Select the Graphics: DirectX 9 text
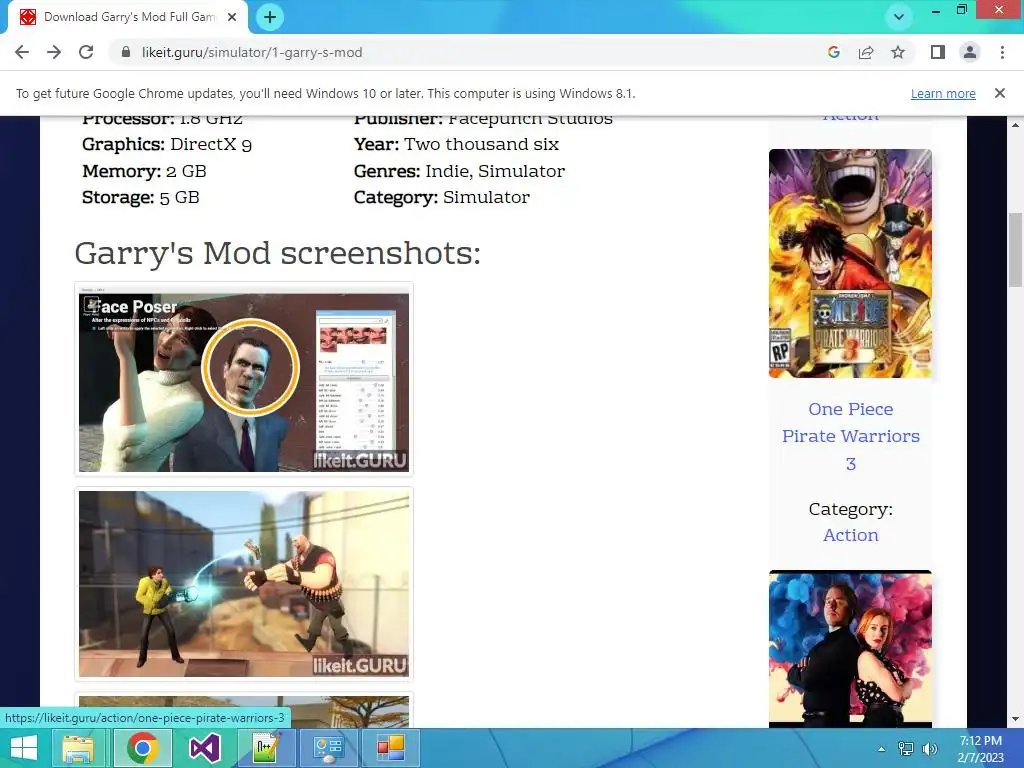Viewport: 1024px width, 768px height. [167, 144]
